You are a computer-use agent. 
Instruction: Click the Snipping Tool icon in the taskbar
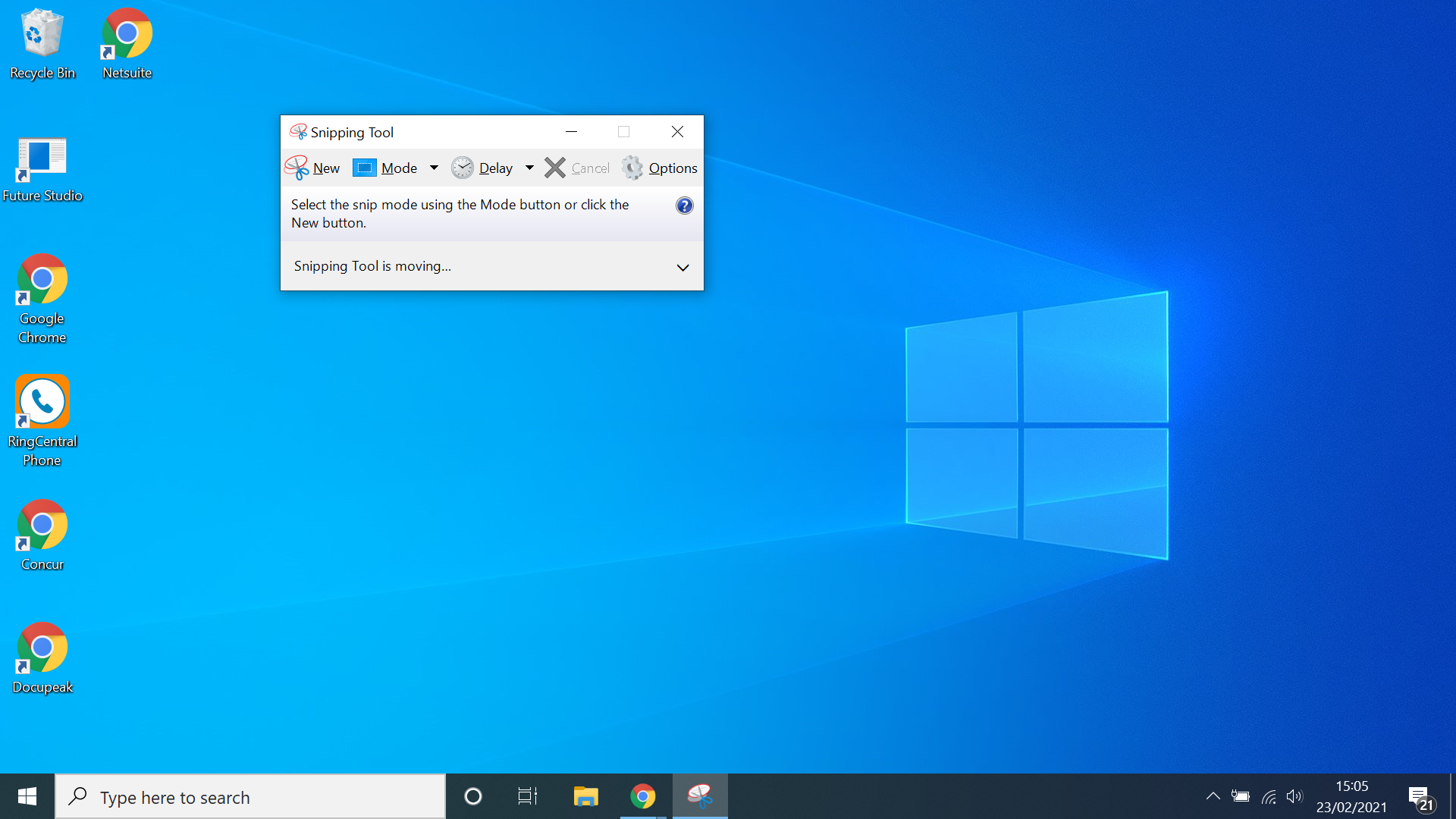click(699, 796)
